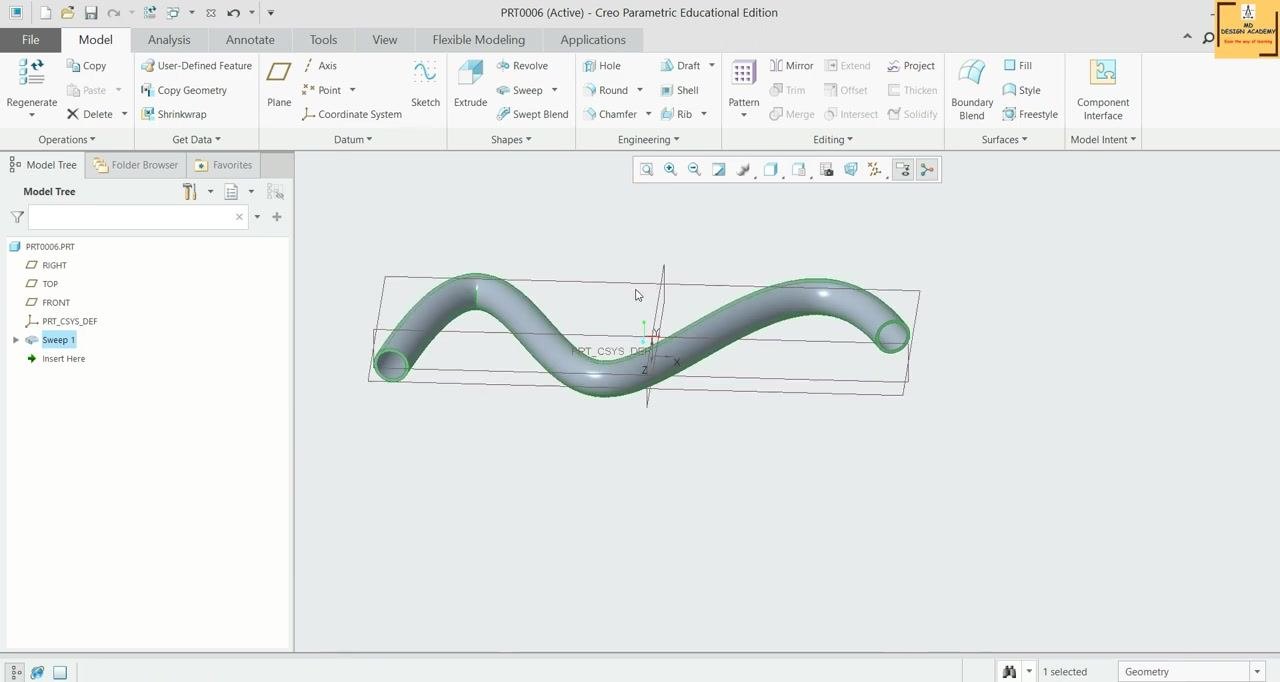The width and height of the screenshot is (1280, 682).
Task: Open file using the folder icon
Action: (67, 13)
